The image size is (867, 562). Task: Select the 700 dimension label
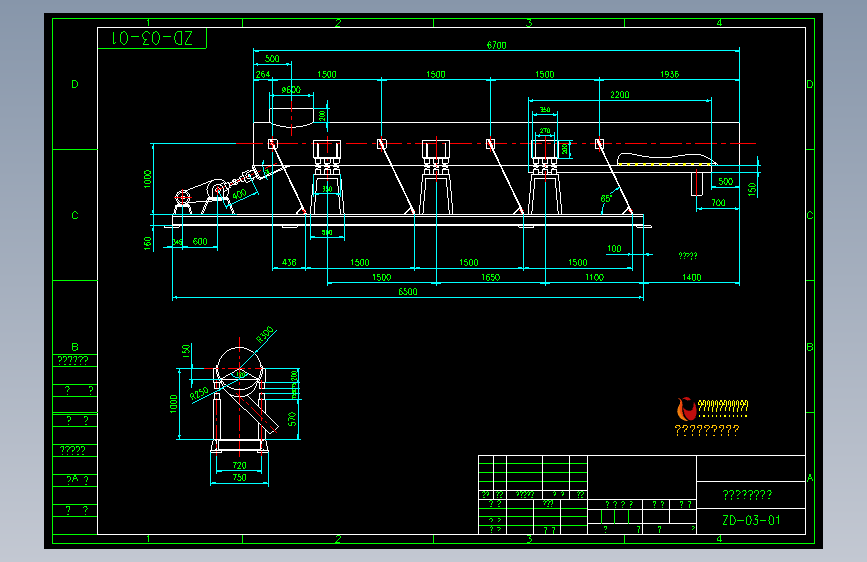[x=718, y=202]
